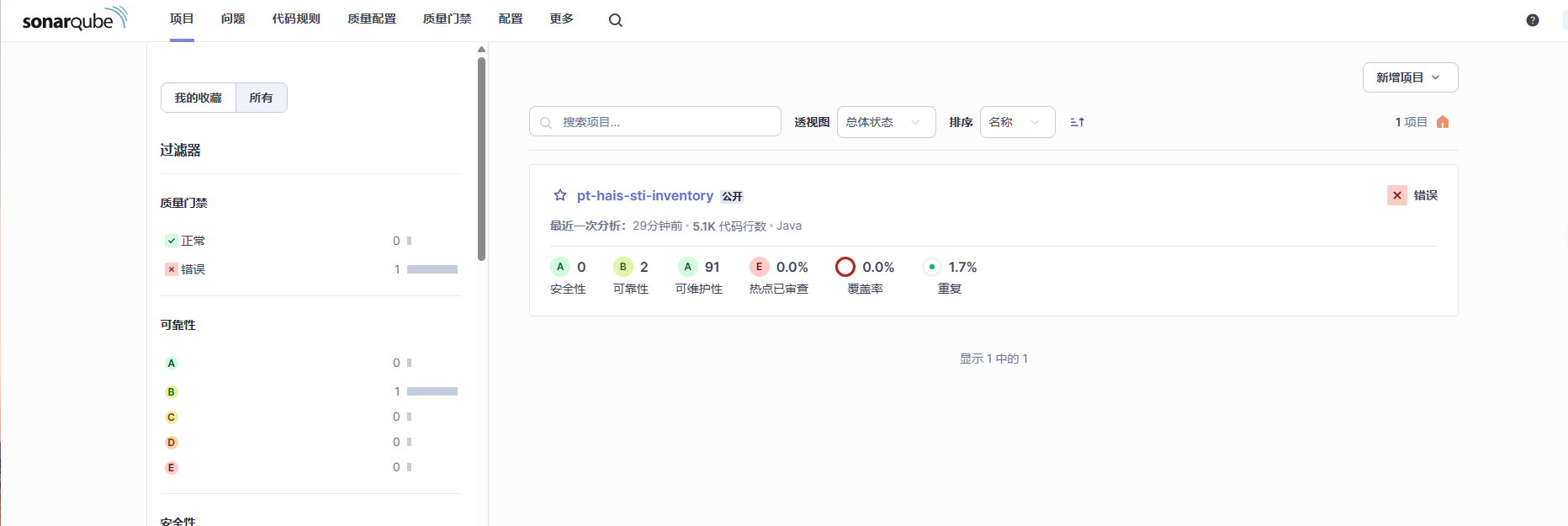Favorite pt-hais-sti-inventory with the star icon
This screenshot has width=1568, height=526.
(x=560, y=195)
